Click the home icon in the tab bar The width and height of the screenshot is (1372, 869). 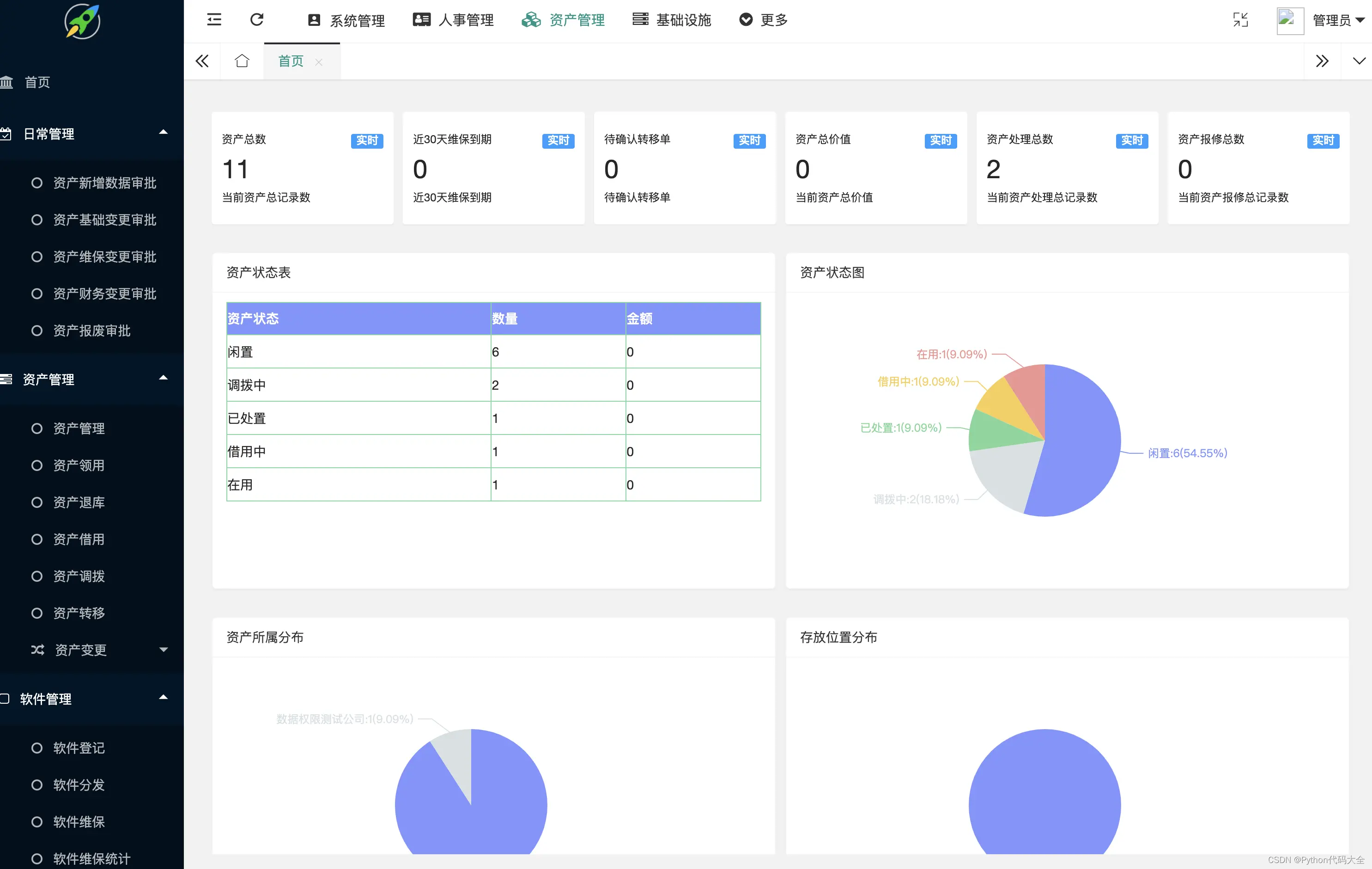pyautogui.click(x=242, y=60)
